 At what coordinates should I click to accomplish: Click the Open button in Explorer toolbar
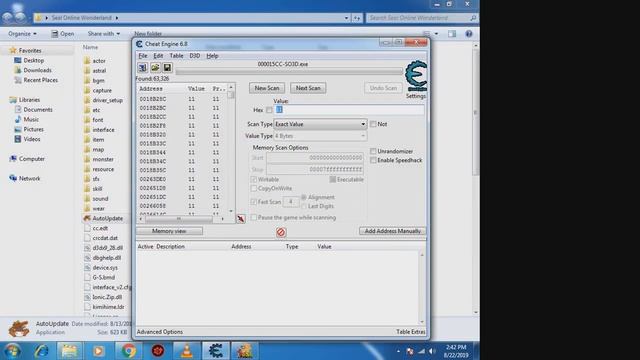click(x=62, y=34)
